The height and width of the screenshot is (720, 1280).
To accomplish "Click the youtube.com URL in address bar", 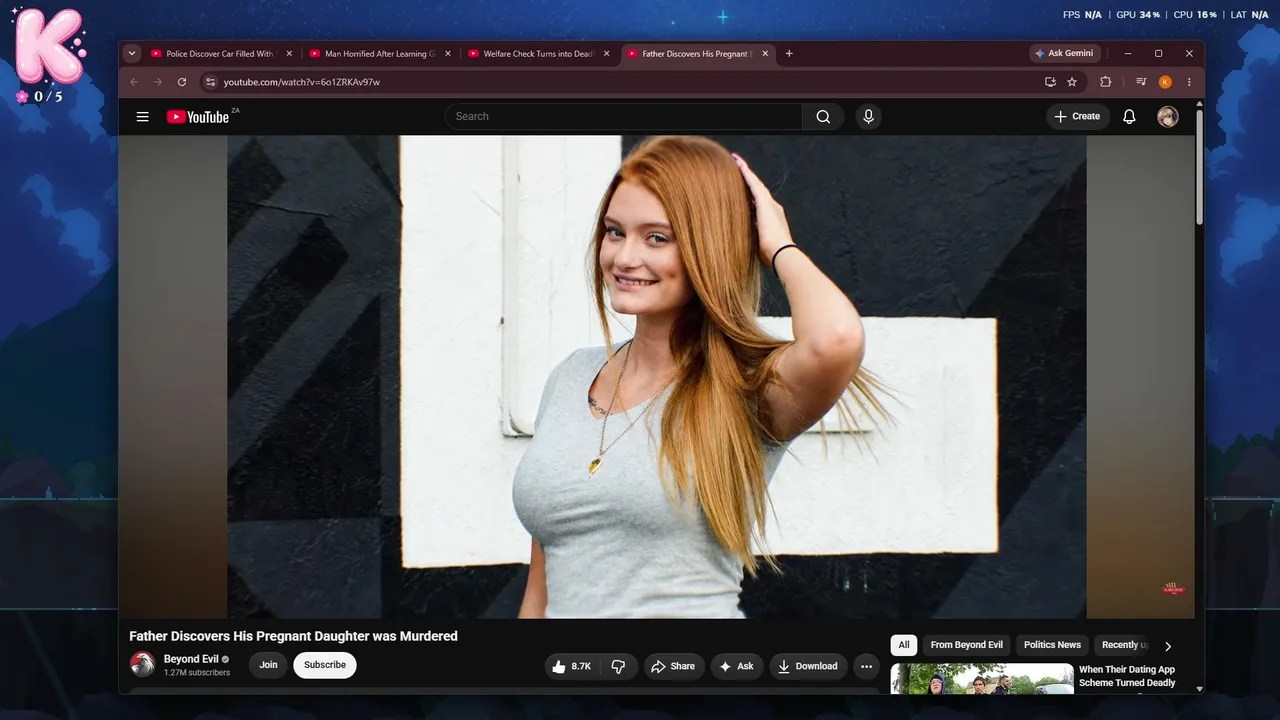I will (301, 82).
